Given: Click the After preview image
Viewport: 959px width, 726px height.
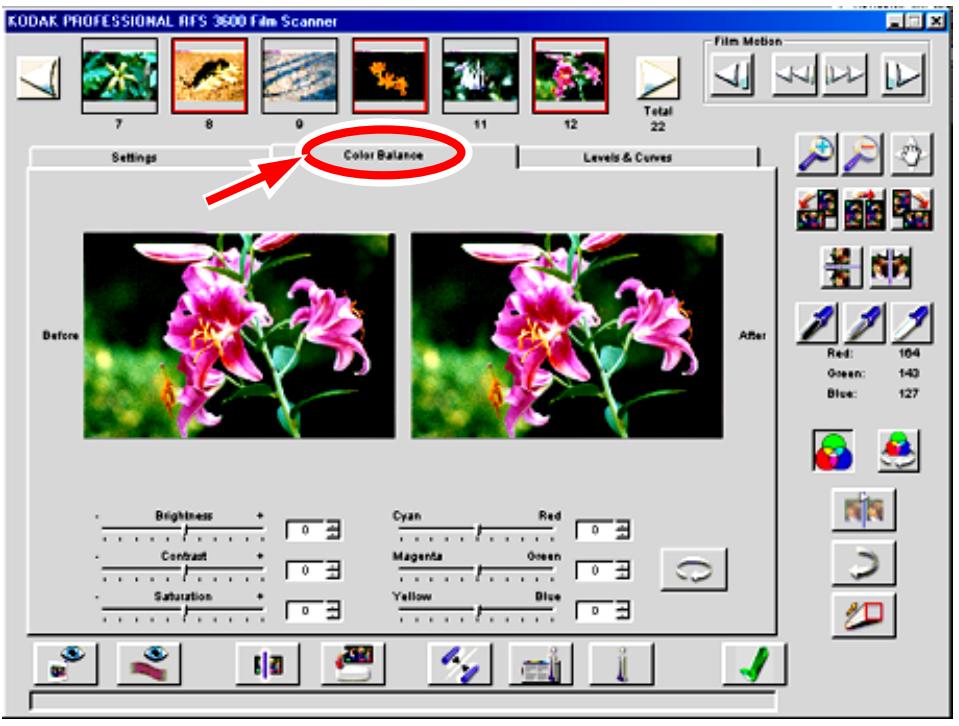Looking at the screenshot, I should point(567,335).
